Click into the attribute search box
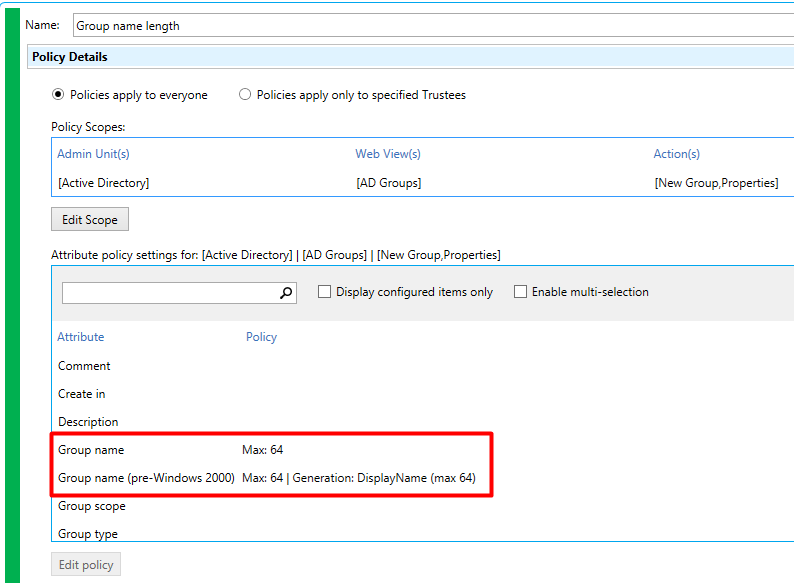The height and width of the screenshot is (583, 794). pyautogui.click(x=170, y=293)
